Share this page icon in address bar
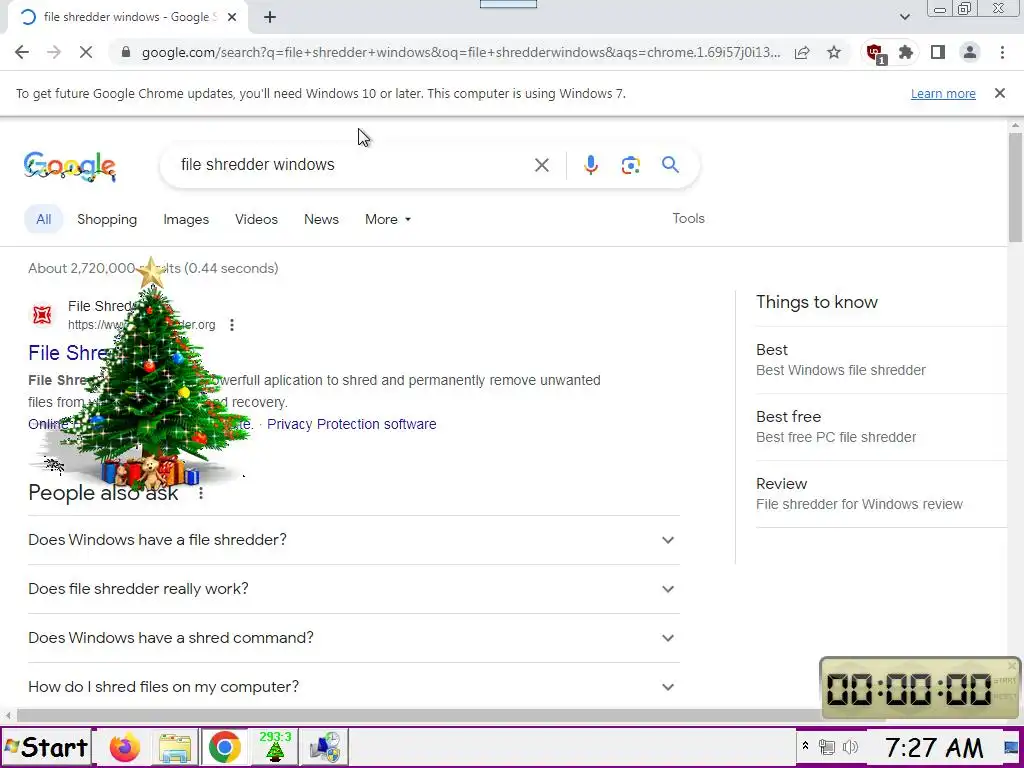The width and height of the screenshot is (1024, 768). (x=802, y=52)
